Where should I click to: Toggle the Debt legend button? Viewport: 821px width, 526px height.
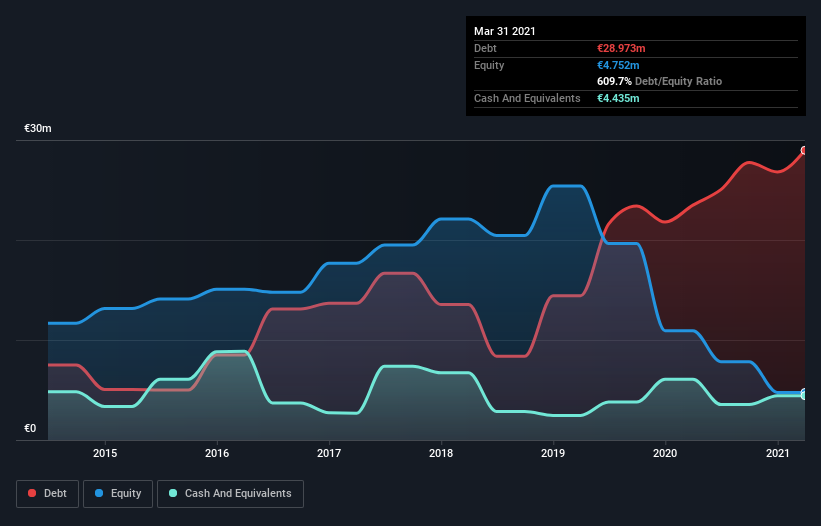[47, 494]
